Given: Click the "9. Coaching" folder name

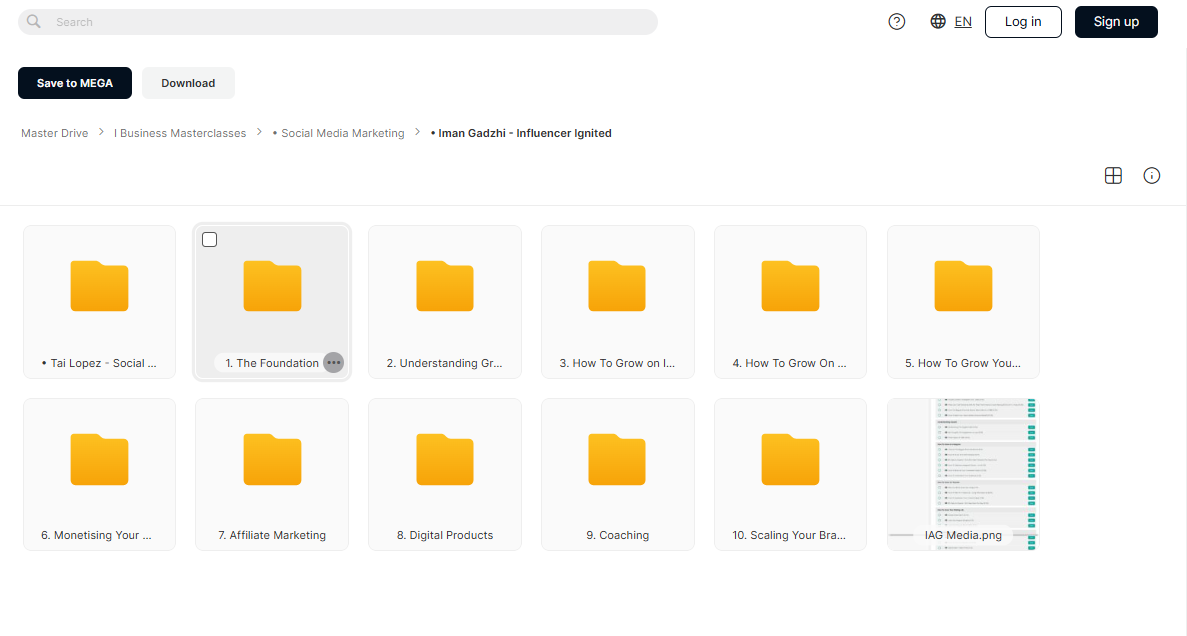Looking at the screenshot, I should (618, 535).
